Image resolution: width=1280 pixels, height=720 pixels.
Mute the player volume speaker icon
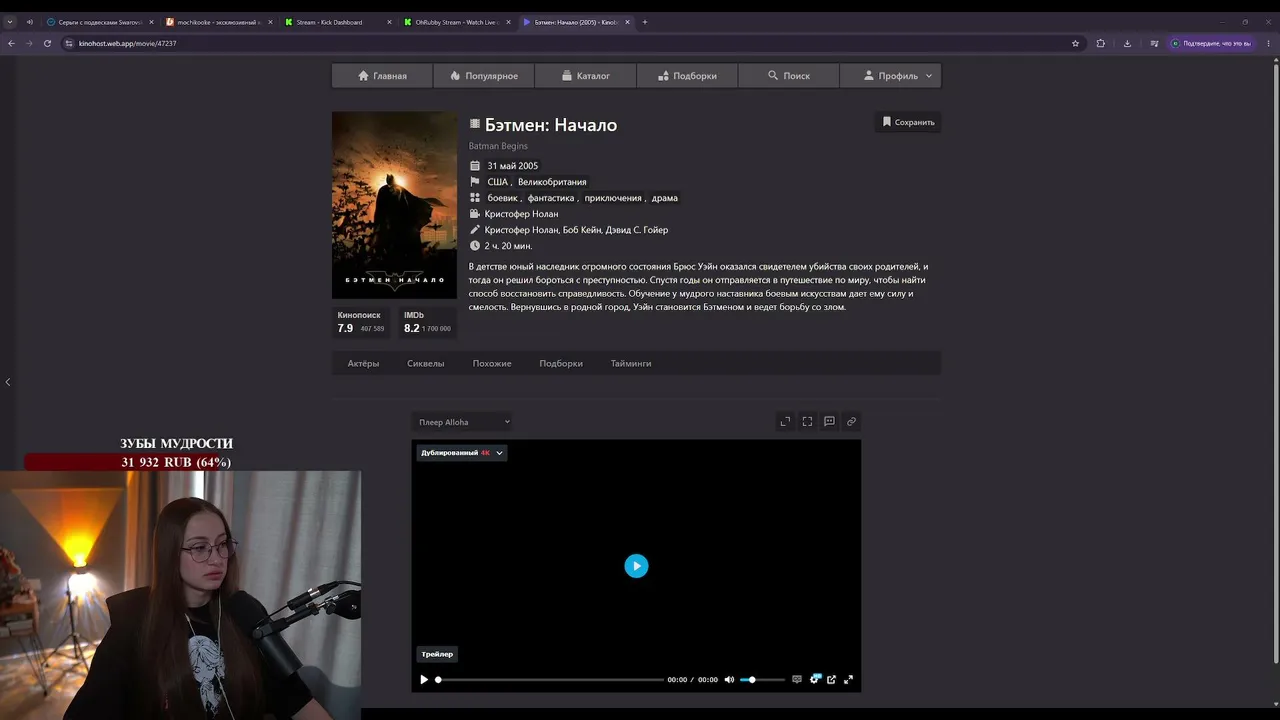(x=729, y=680)
